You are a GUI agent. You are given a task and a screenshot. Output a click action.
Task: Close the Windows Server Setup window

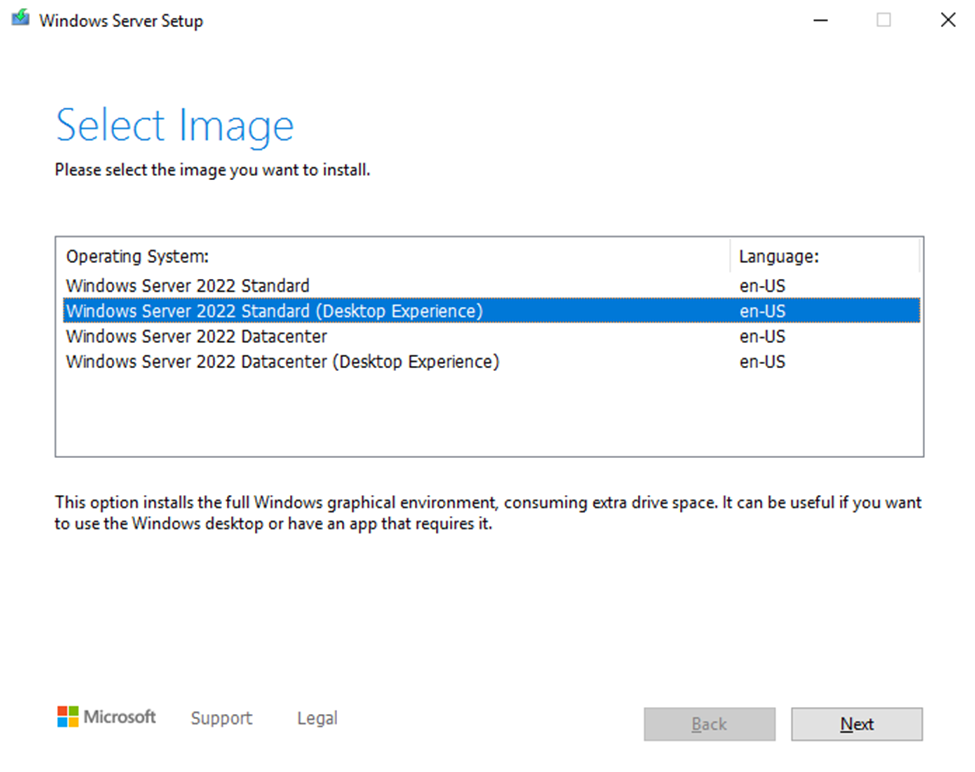pos(948,20)
